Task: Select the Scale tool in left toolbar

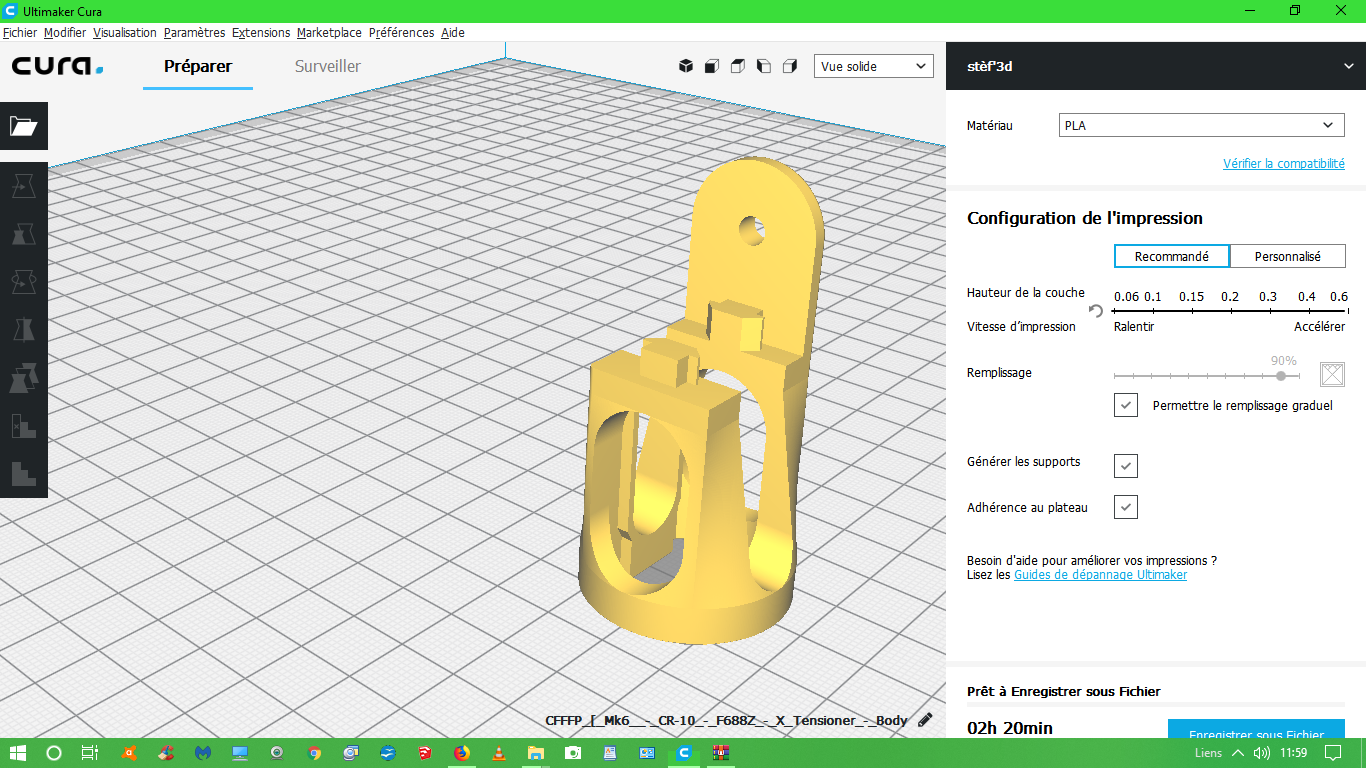Action: (x=24, y=234)
